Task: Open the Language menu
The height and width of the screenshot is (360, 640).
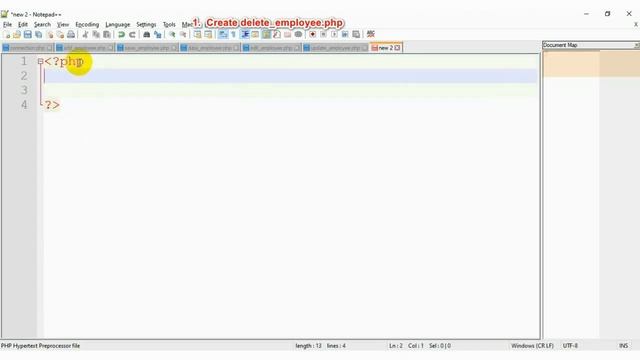Action: click(x=118, y=24)
